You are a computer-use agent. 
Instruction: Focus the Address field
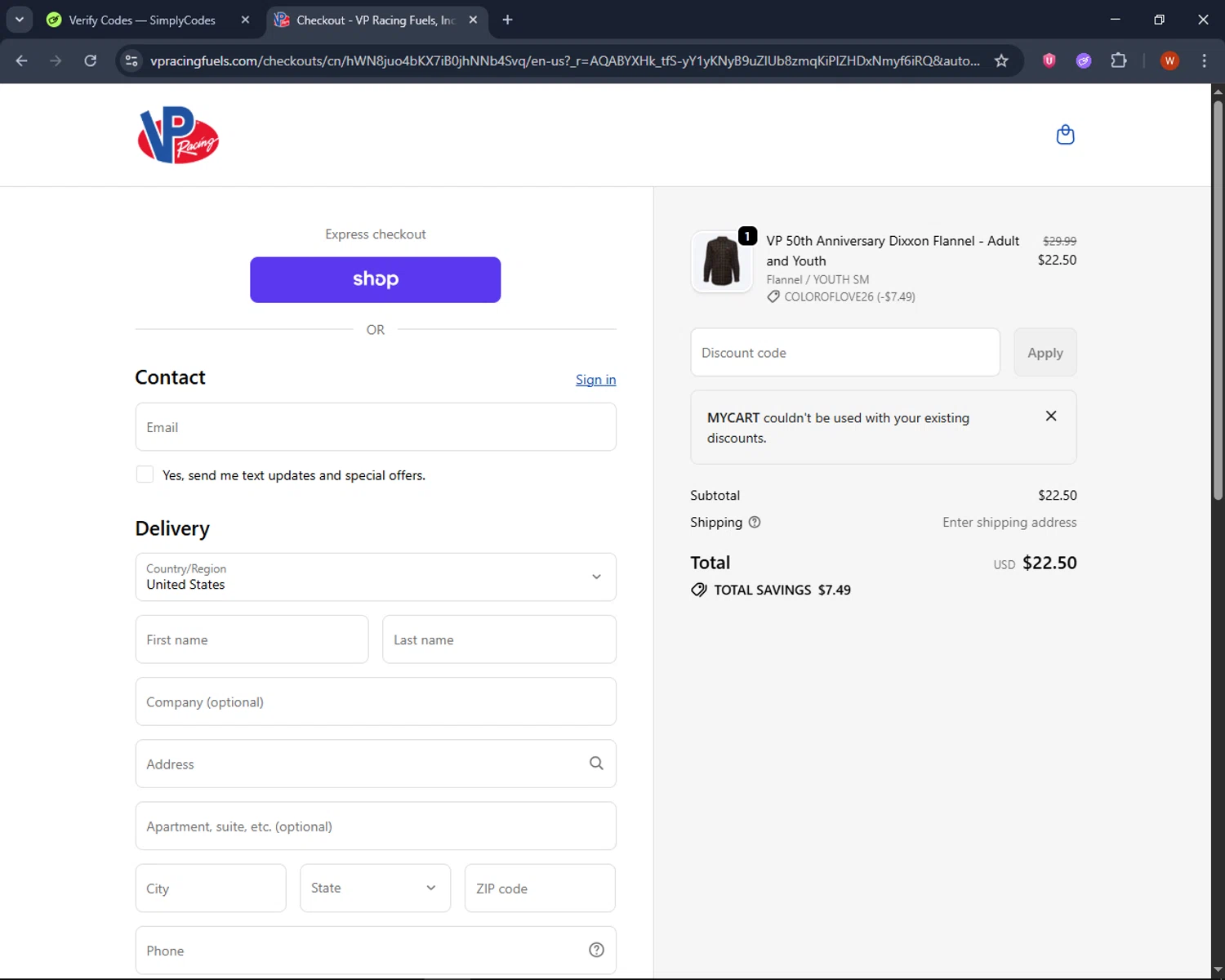tap(376, 764)
